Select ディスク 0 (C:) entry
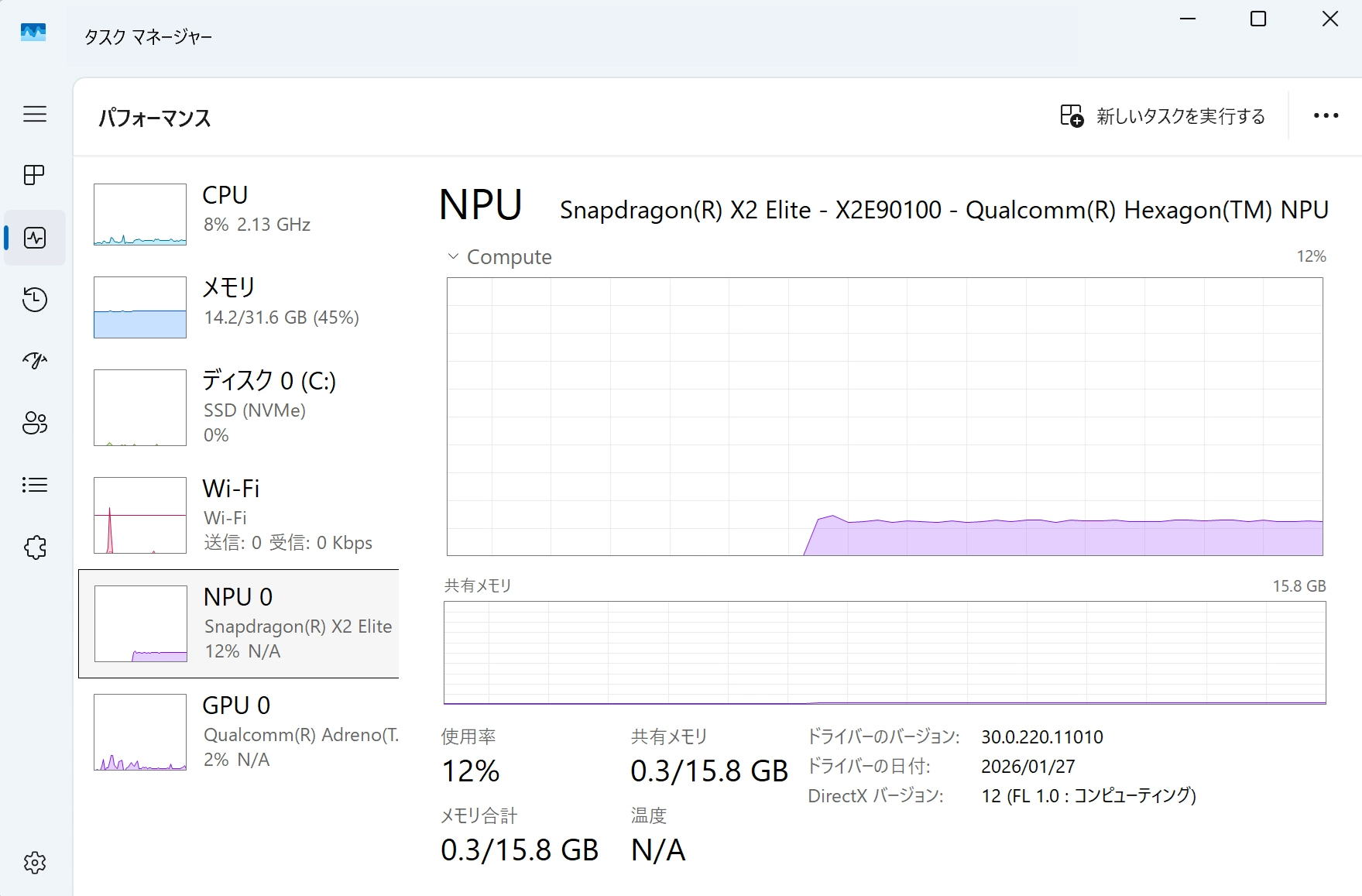 point(238,407)
